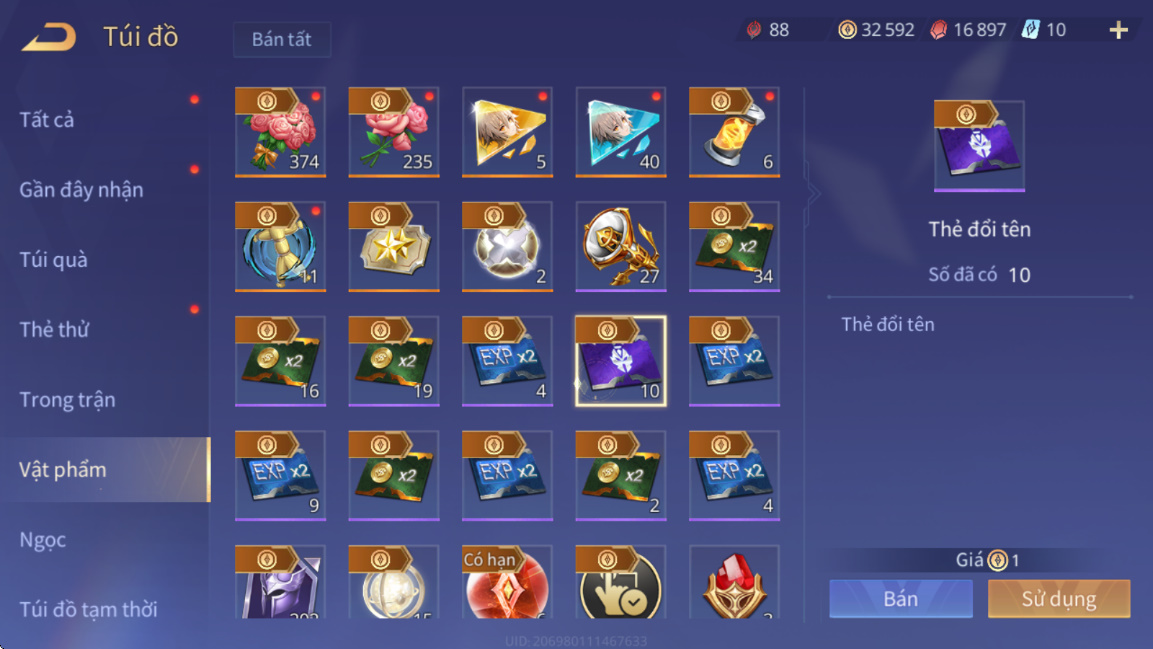Select the purple rename card with 10
1153x649 pixels.
(x=621, y=361)
